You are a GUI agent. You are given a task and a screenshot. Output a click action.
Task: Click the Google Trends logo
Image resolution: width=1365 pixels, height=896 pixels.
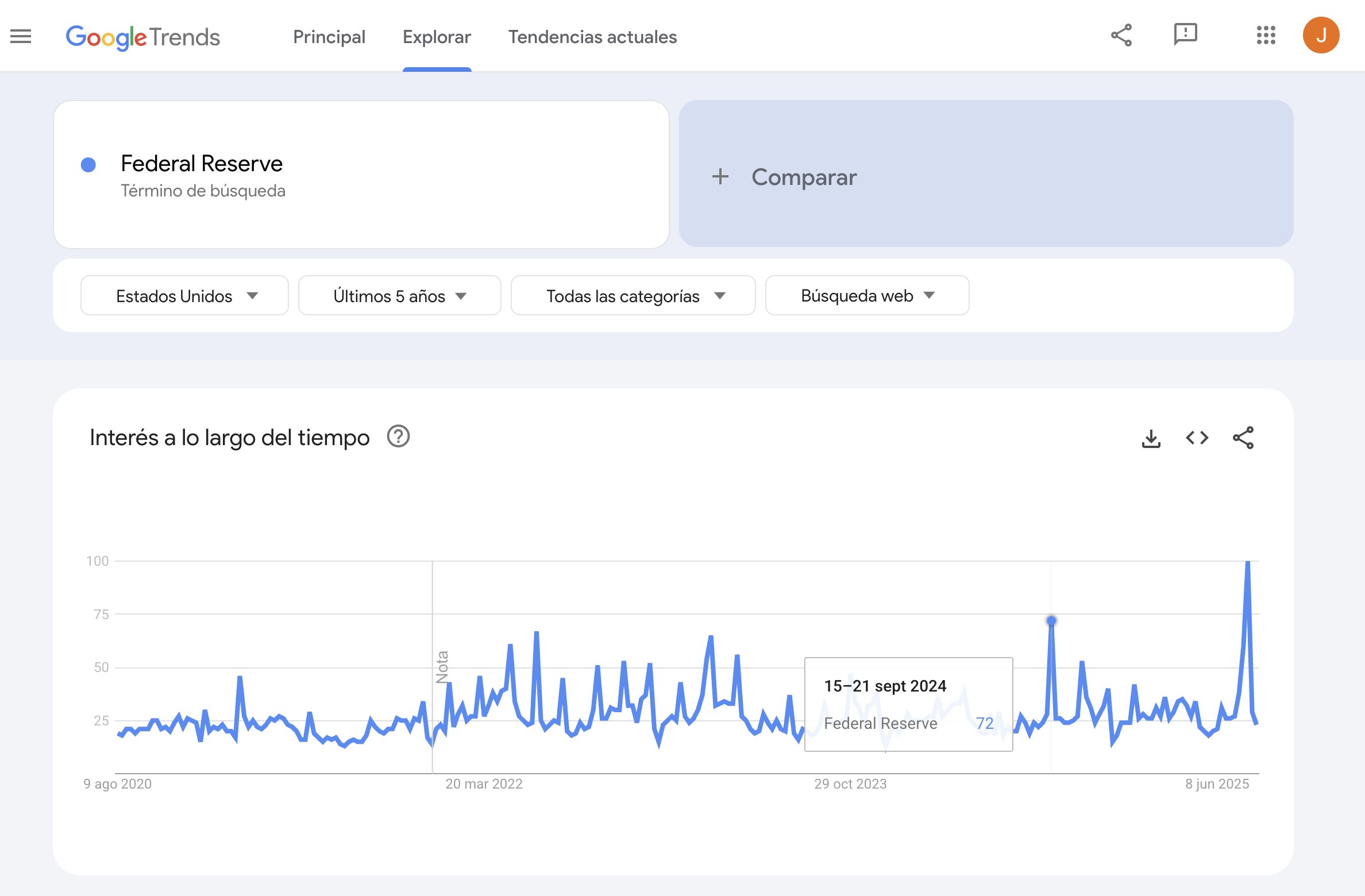[143, 37]
